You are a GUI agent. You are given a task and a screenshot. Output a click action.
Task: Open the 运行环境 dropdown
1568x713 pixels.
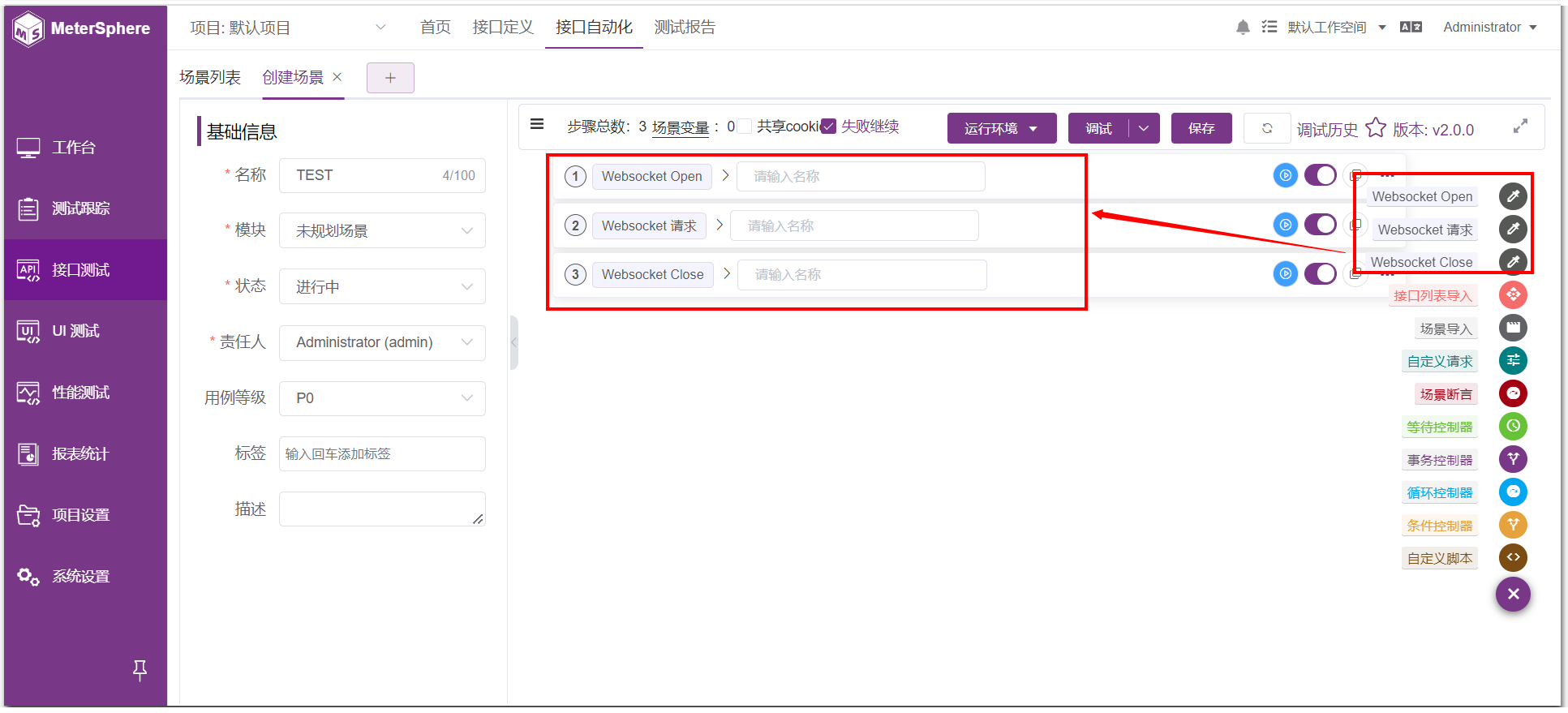[x=1002, y=128]
